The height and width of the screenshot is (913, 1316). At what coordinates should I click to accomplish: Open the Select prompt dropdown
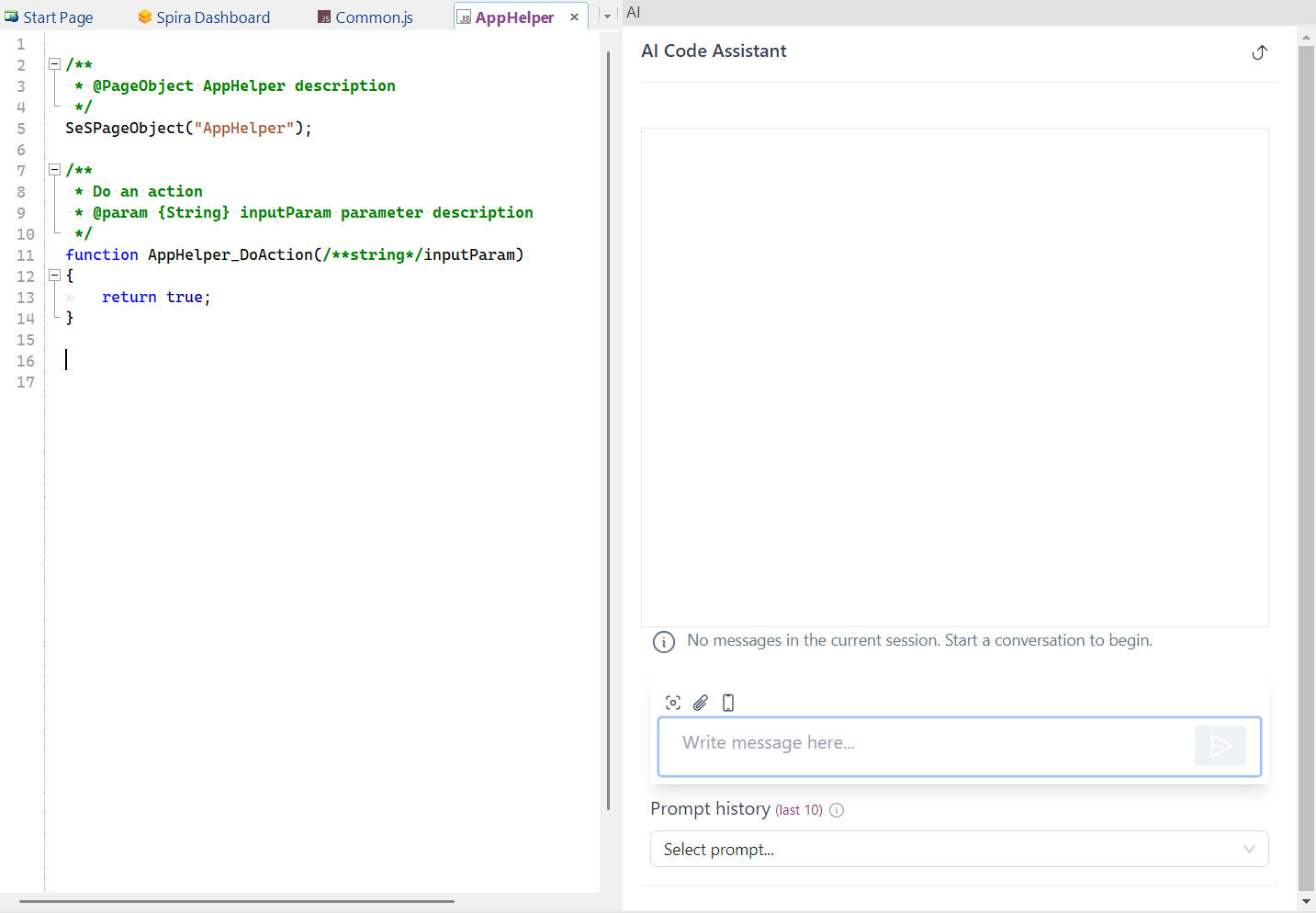[x=959, y=849]
